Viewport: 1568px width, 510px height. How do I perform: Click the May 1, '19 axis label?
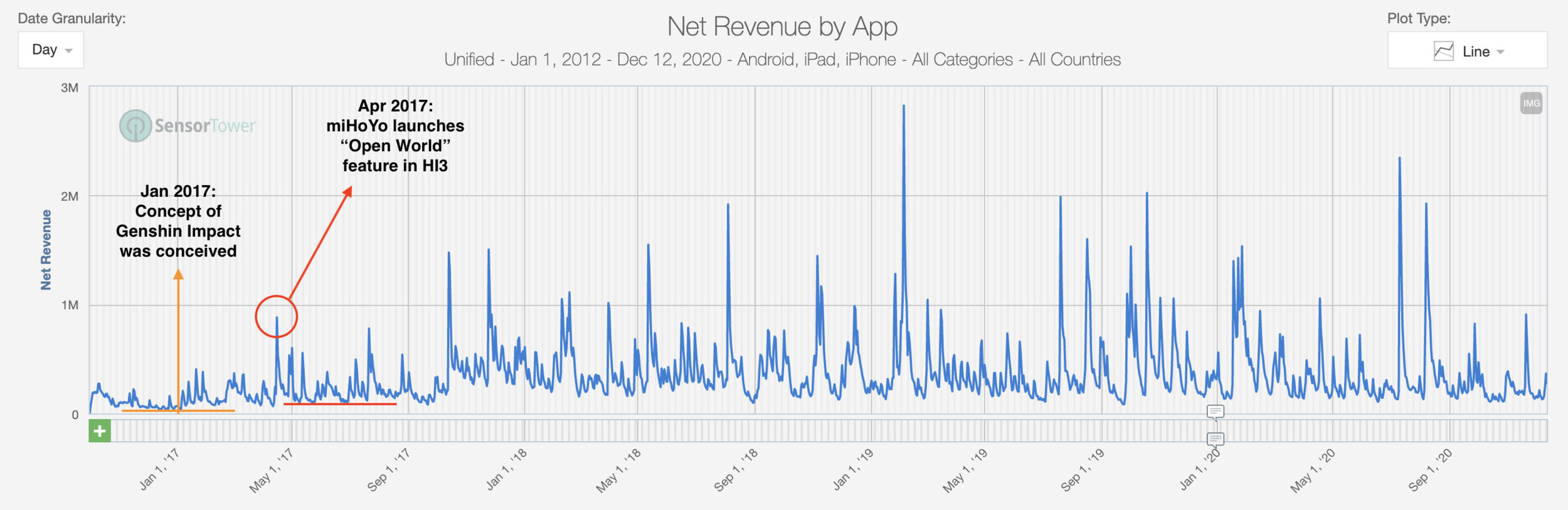click(x=965, y=470)
